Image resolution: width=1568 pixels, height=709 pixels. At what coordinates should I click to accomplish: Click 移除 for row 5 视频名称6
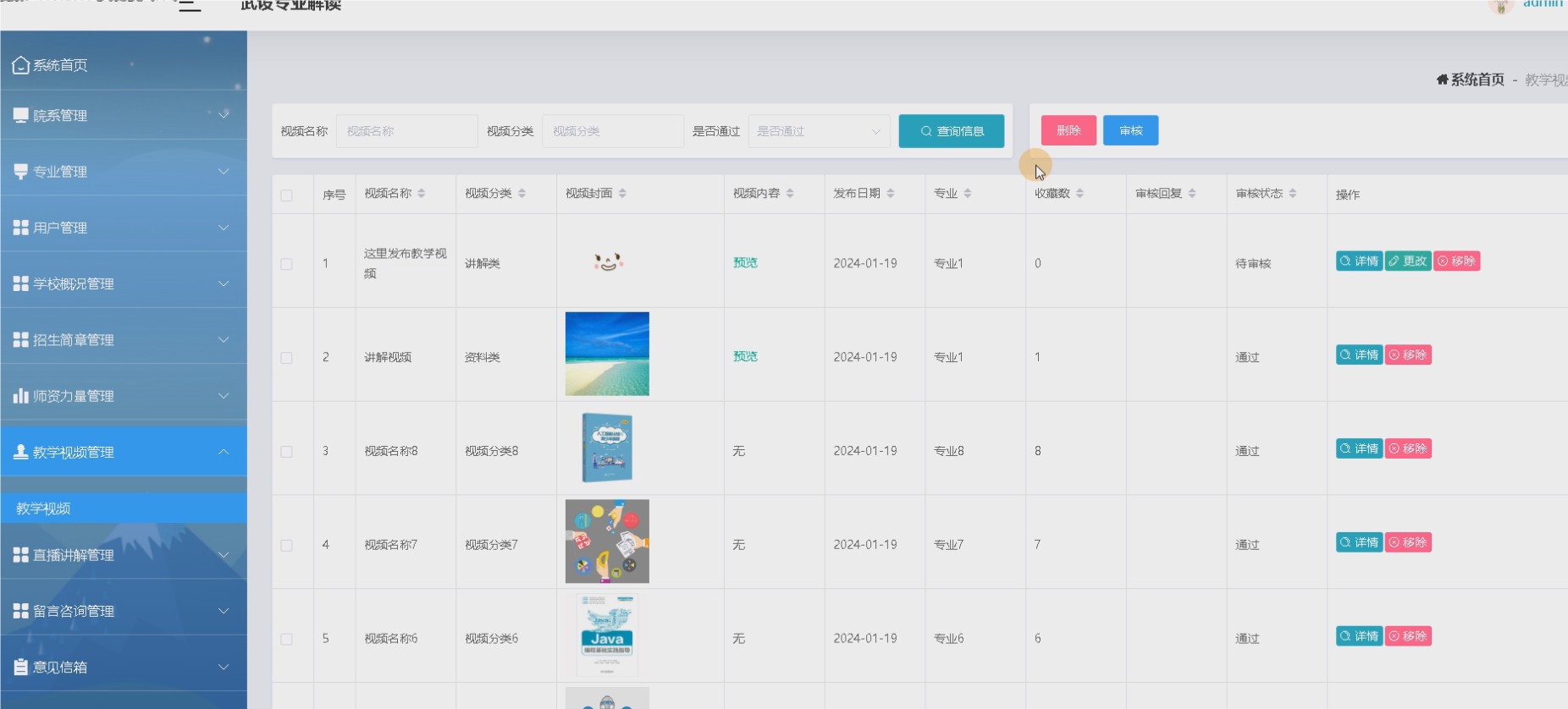[x=1408, y=636]
